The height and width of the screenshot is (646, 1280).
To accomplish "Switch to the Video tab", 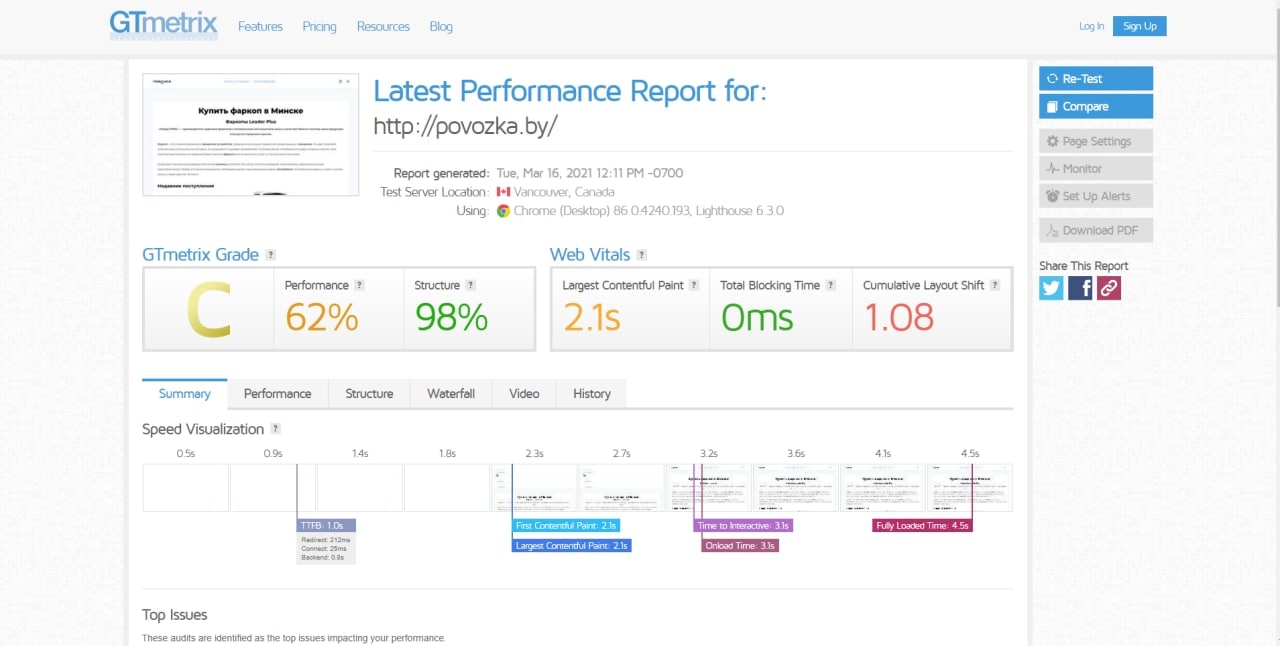I will coord(524,394).
